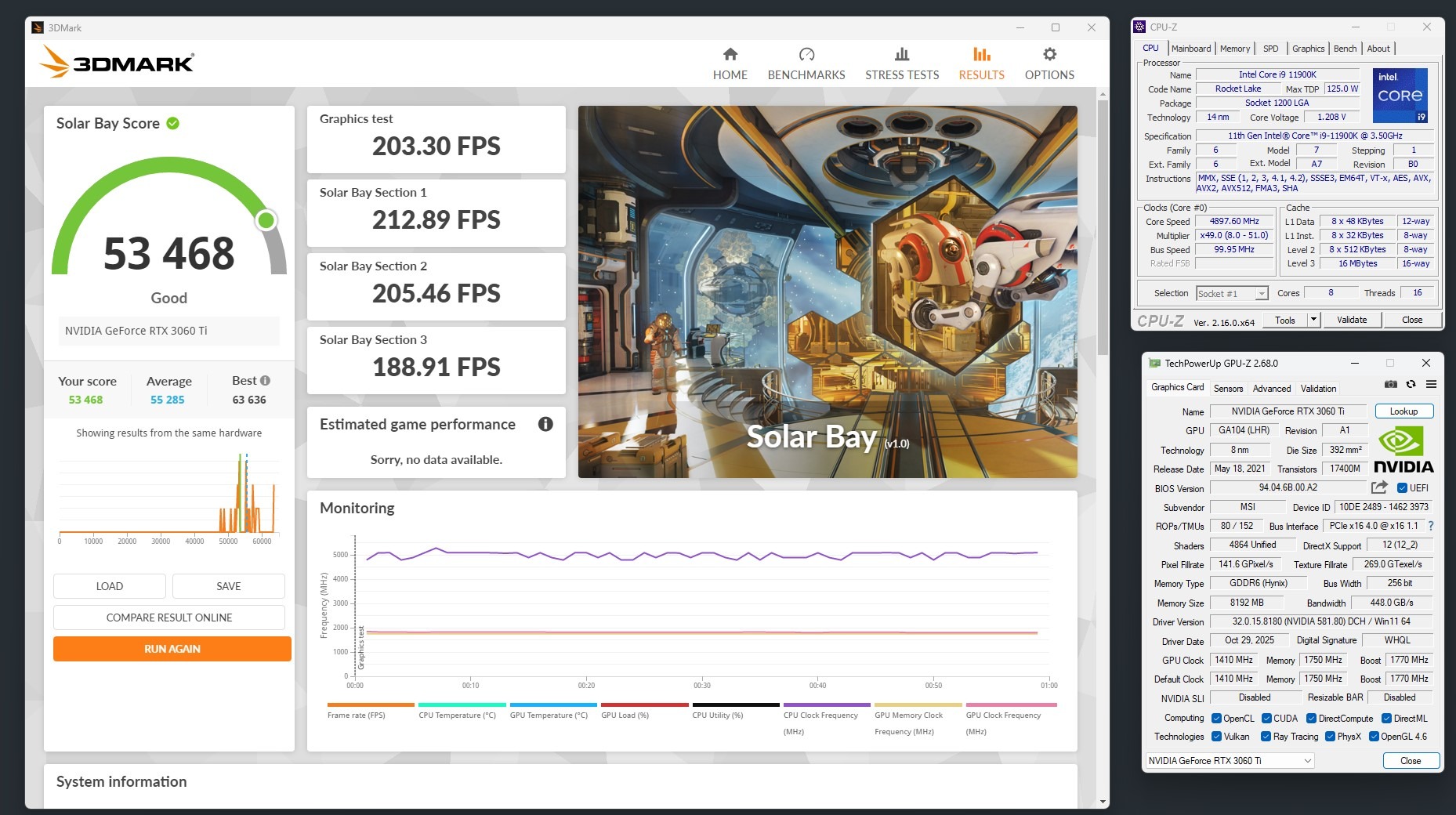
Task: Click the green validated checkmark beside Solar Bay Score
Action: [x=173, y=123]
